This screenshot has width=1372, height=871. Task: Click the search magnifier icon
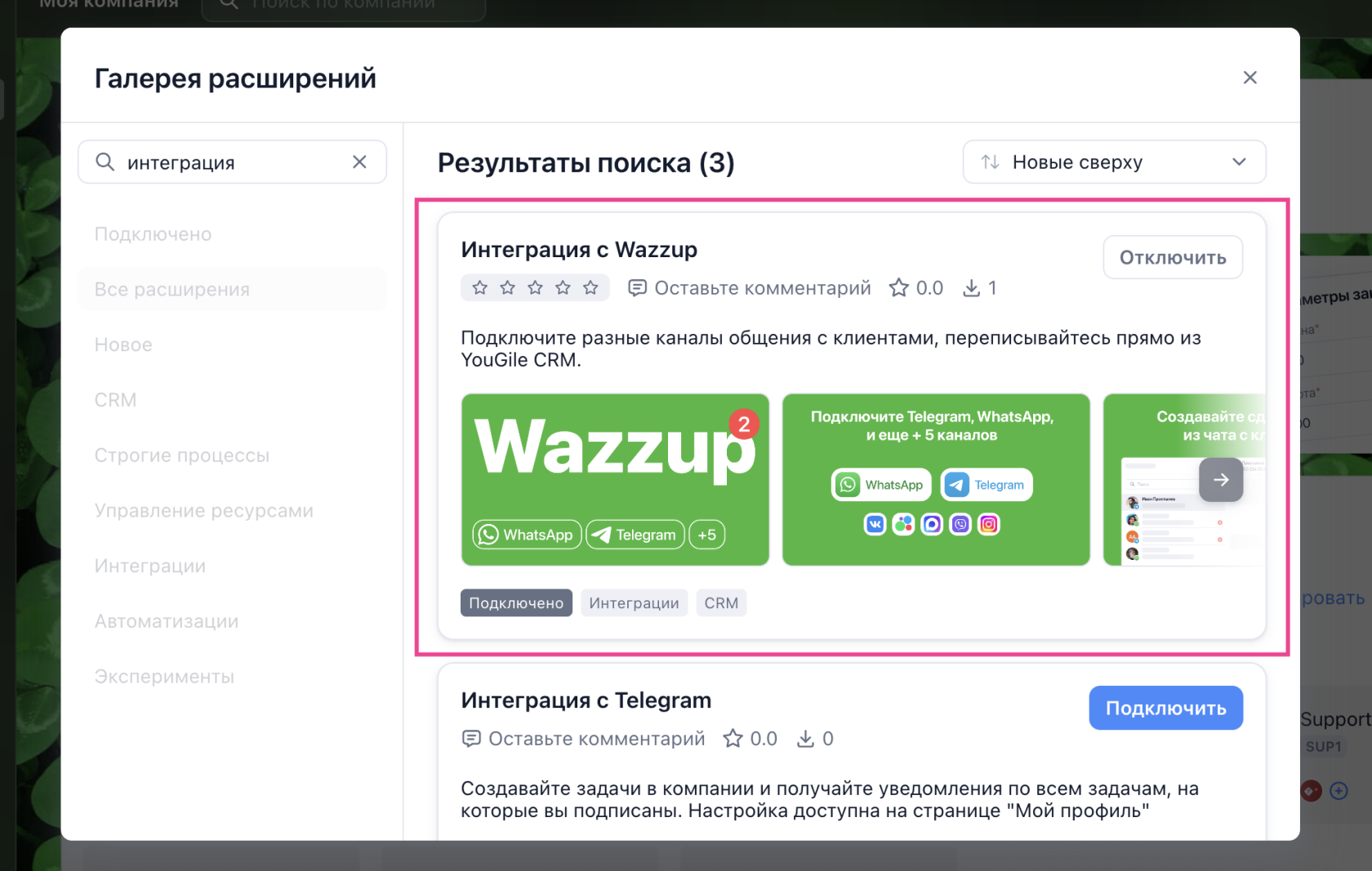coord(105,162)
